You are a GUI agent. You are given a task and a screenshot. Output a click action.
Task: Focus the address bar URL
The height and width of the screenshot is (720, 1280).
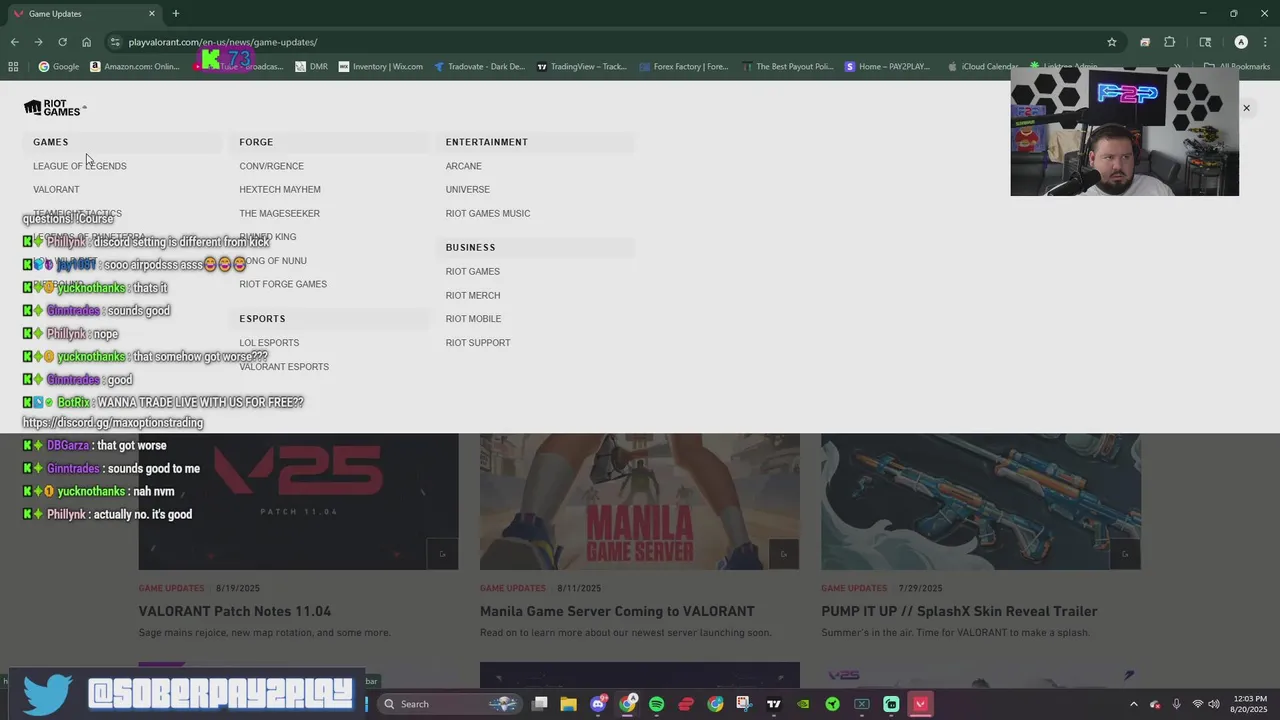click(223, 42)
